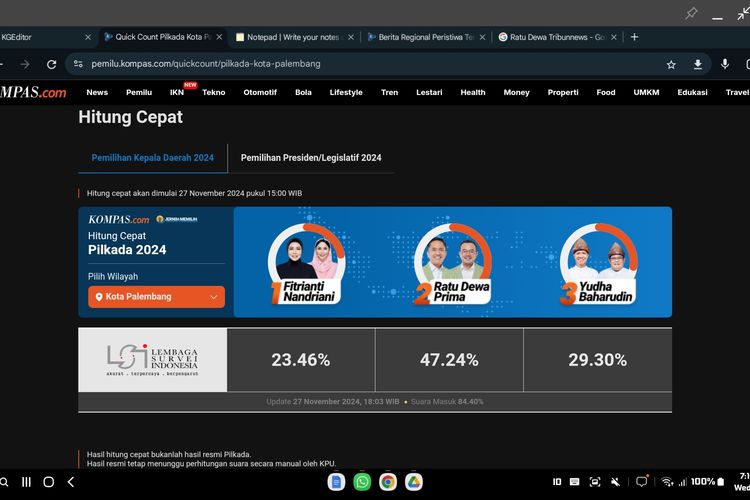Open the Otomotif menu in navigation bar
Viewport: 750px width, 500px height.
point(260,92)
